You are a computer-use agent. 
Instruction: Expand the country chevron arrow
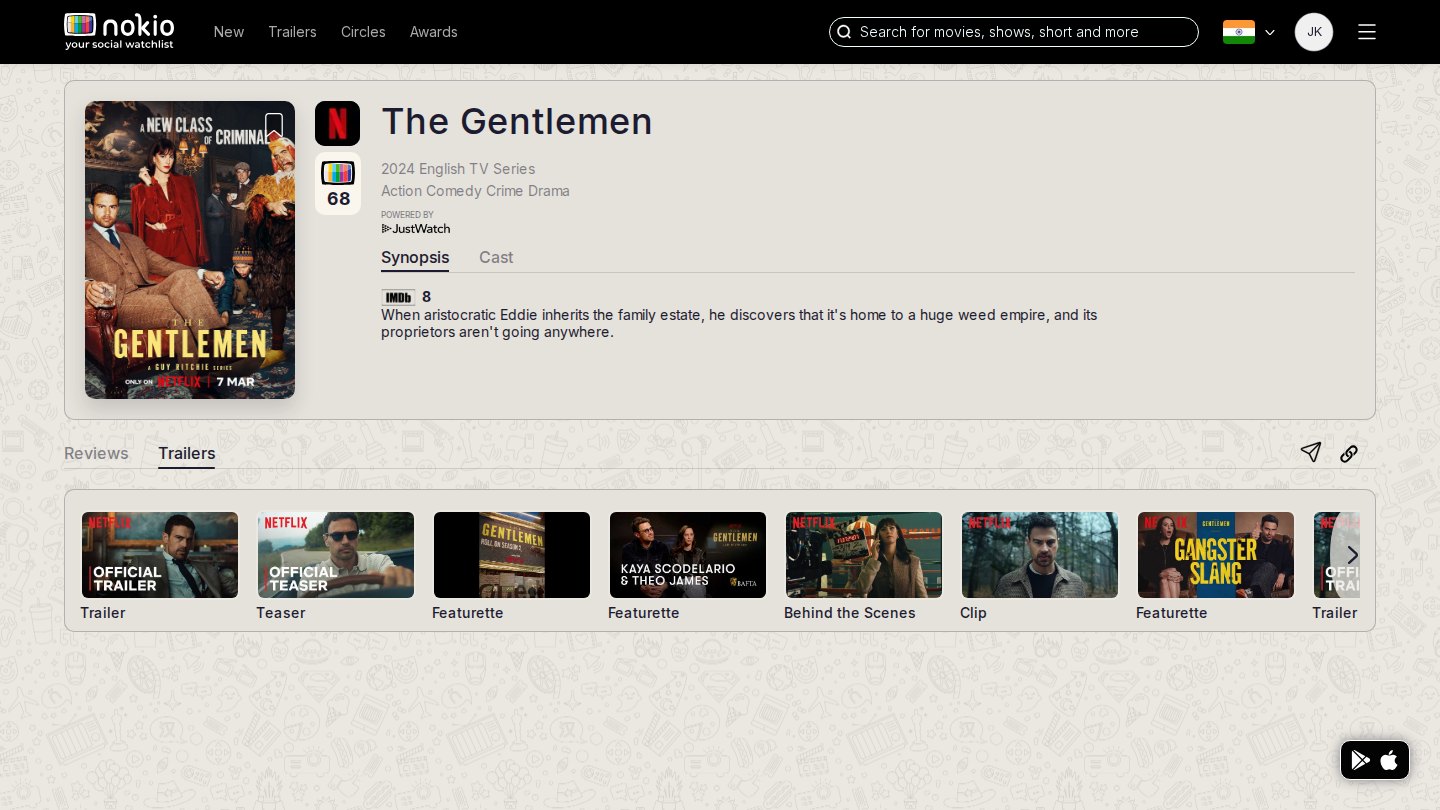(1270, 32)
